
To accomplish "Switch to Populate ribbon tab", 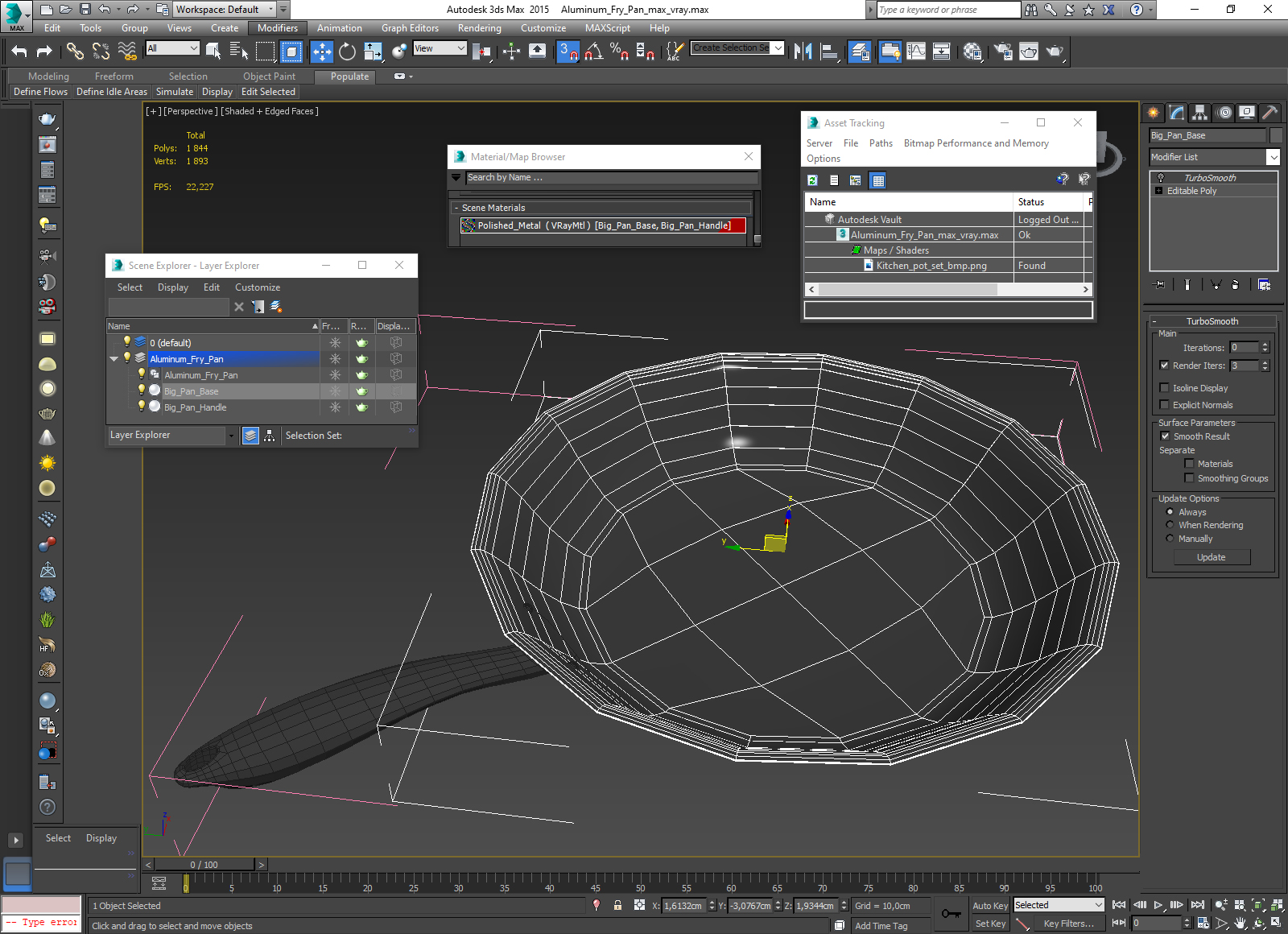I will click(349, 76).
